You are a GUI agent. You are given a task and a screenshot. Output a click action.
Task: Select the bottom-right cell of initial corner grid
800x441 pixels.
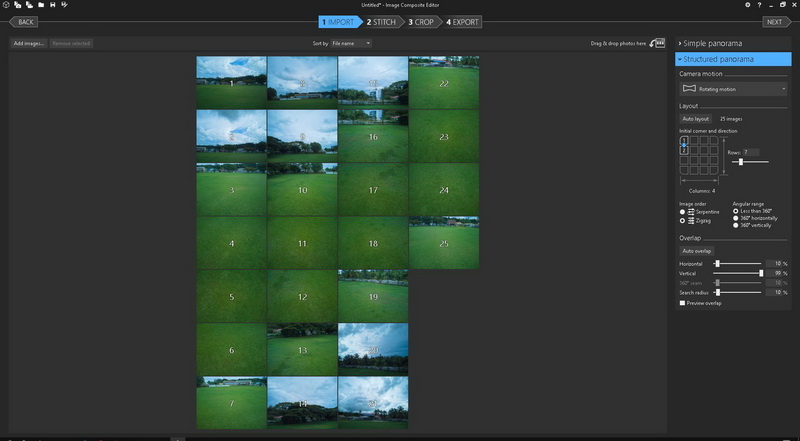[714, 170]
